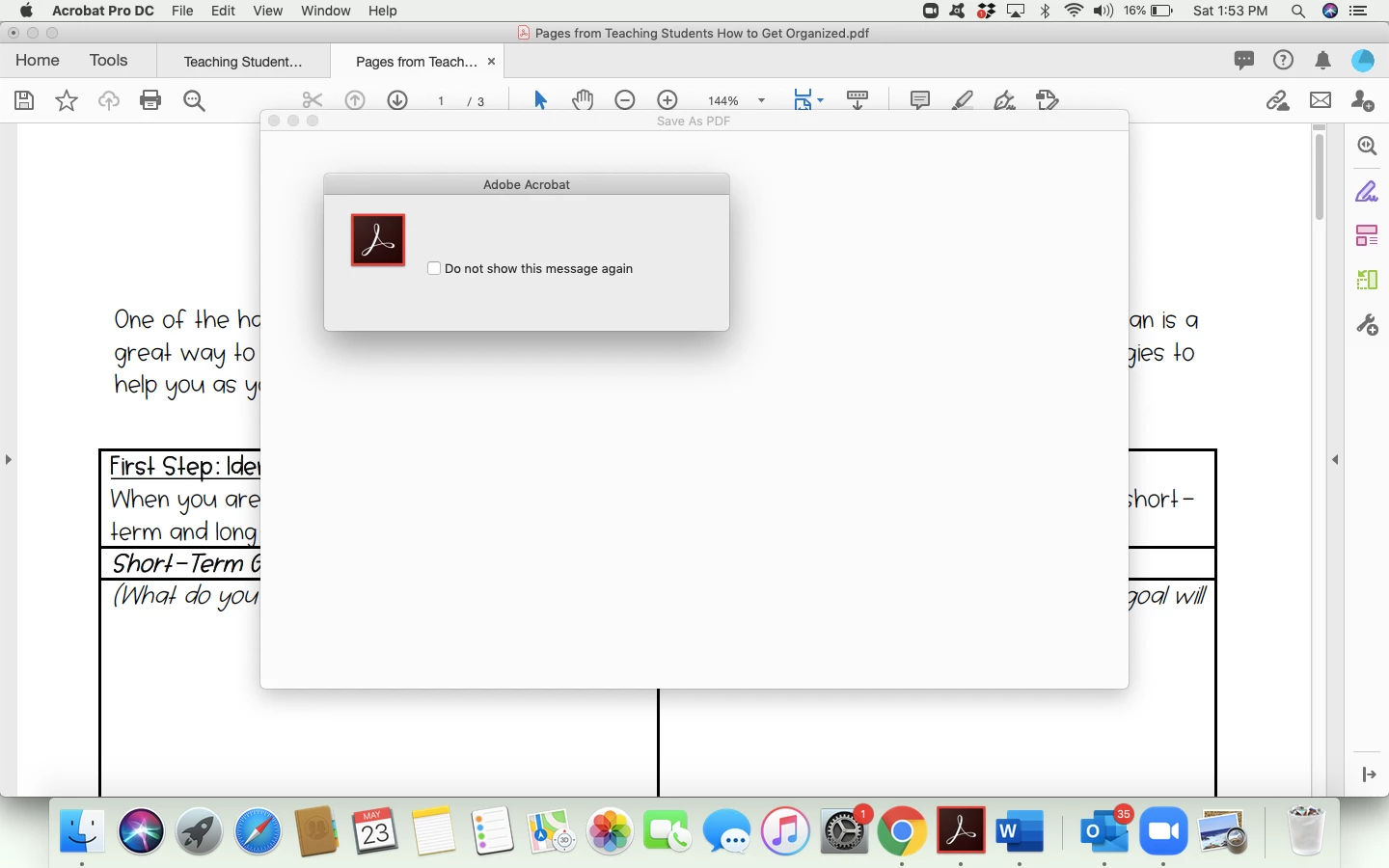Choose the Selection arrow tool
This screenshot has width=1389, height=868.
click(x=540, y=100)
